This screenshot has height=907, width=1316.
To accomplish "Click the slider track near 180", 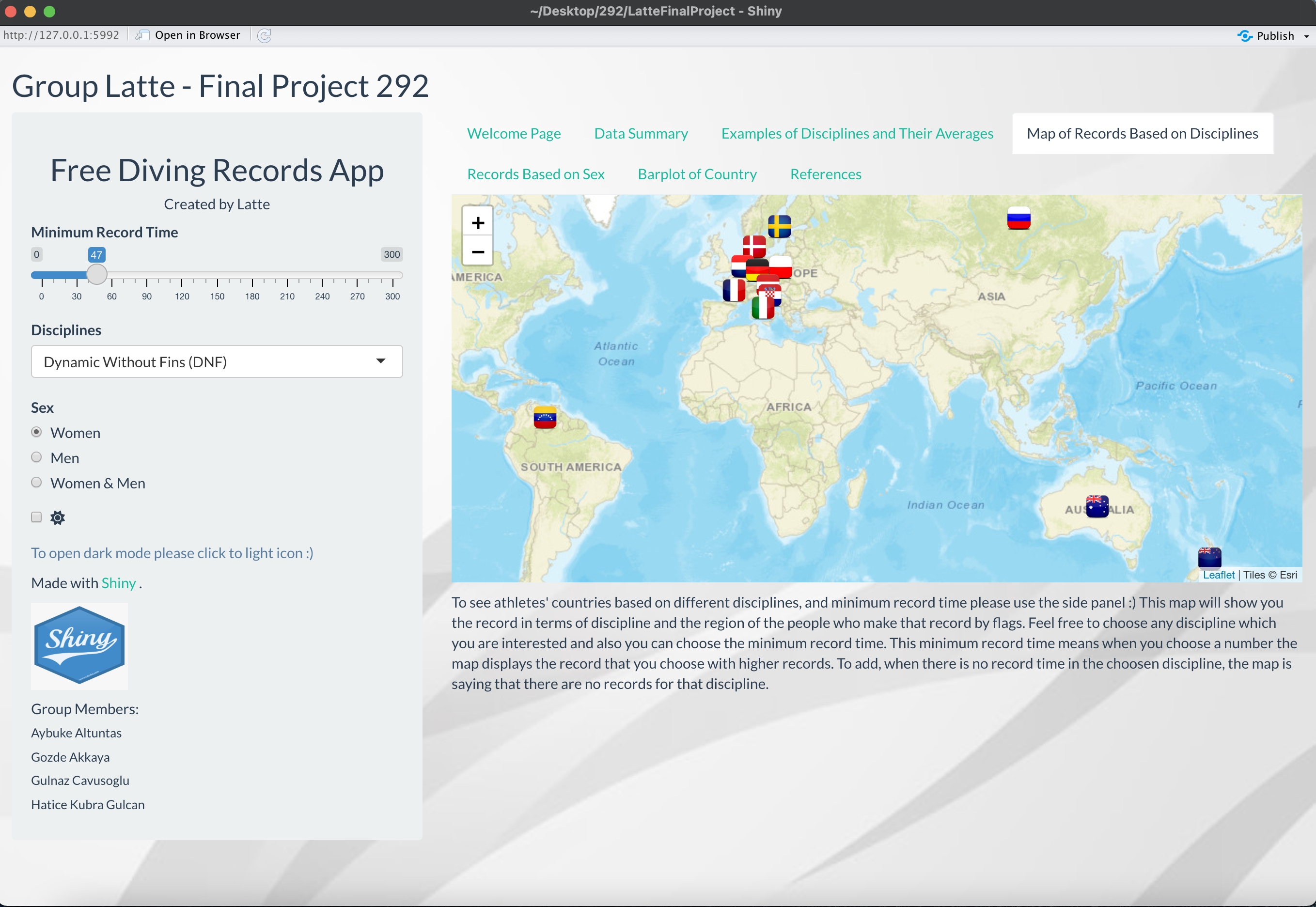I will 252,275.
